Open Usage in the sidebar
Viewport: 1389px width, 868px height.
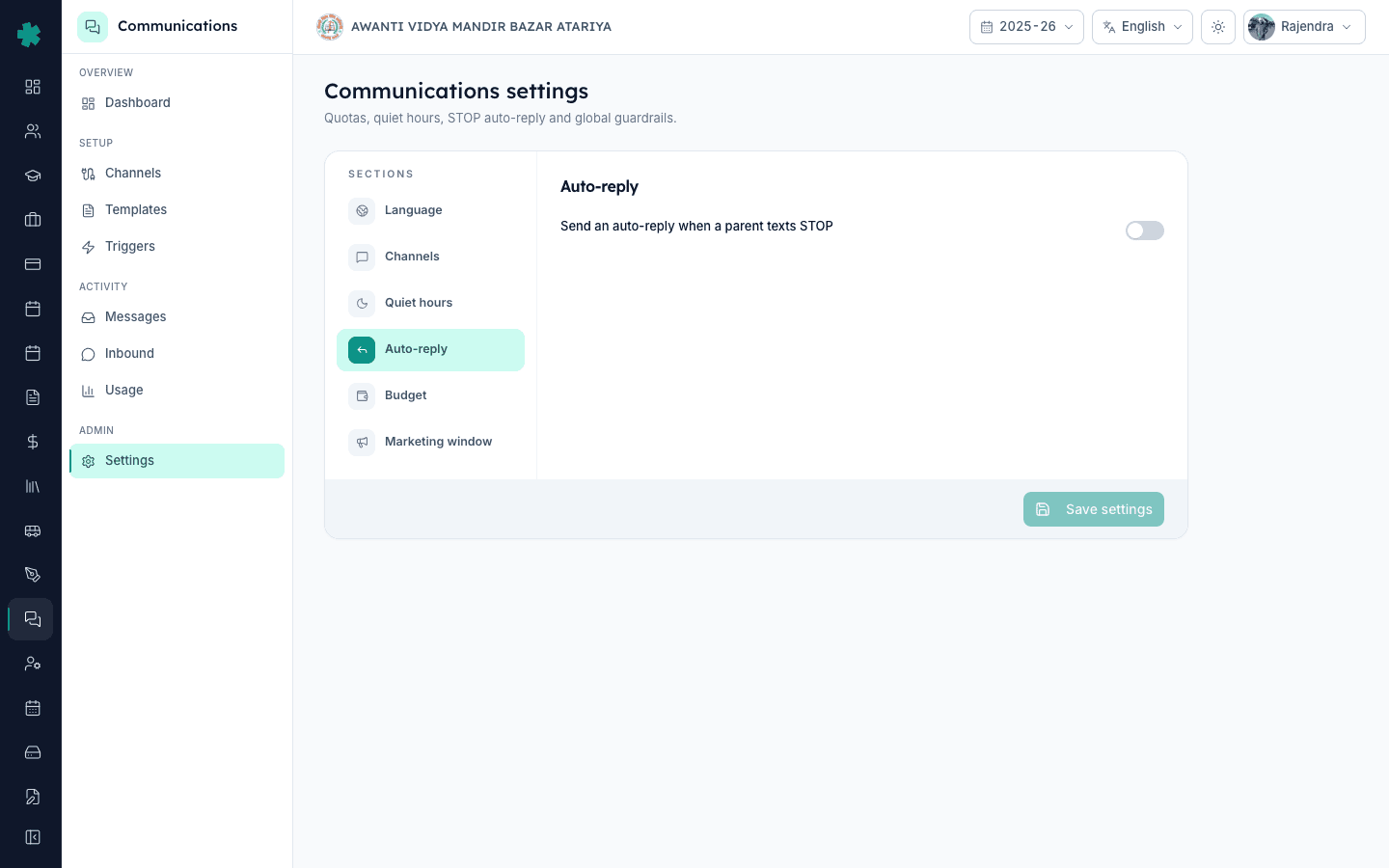click(177, 391)
